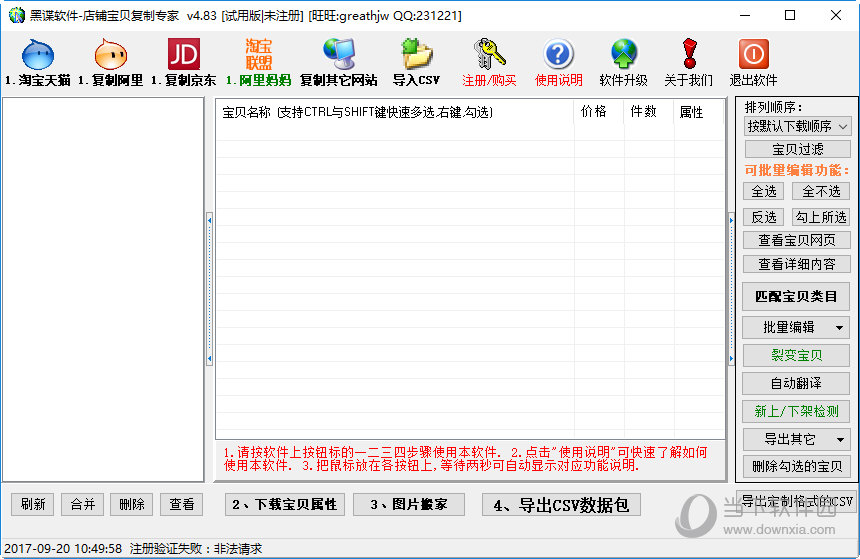
Task: Sort by the 价格 column header
Action: (594, 112)
